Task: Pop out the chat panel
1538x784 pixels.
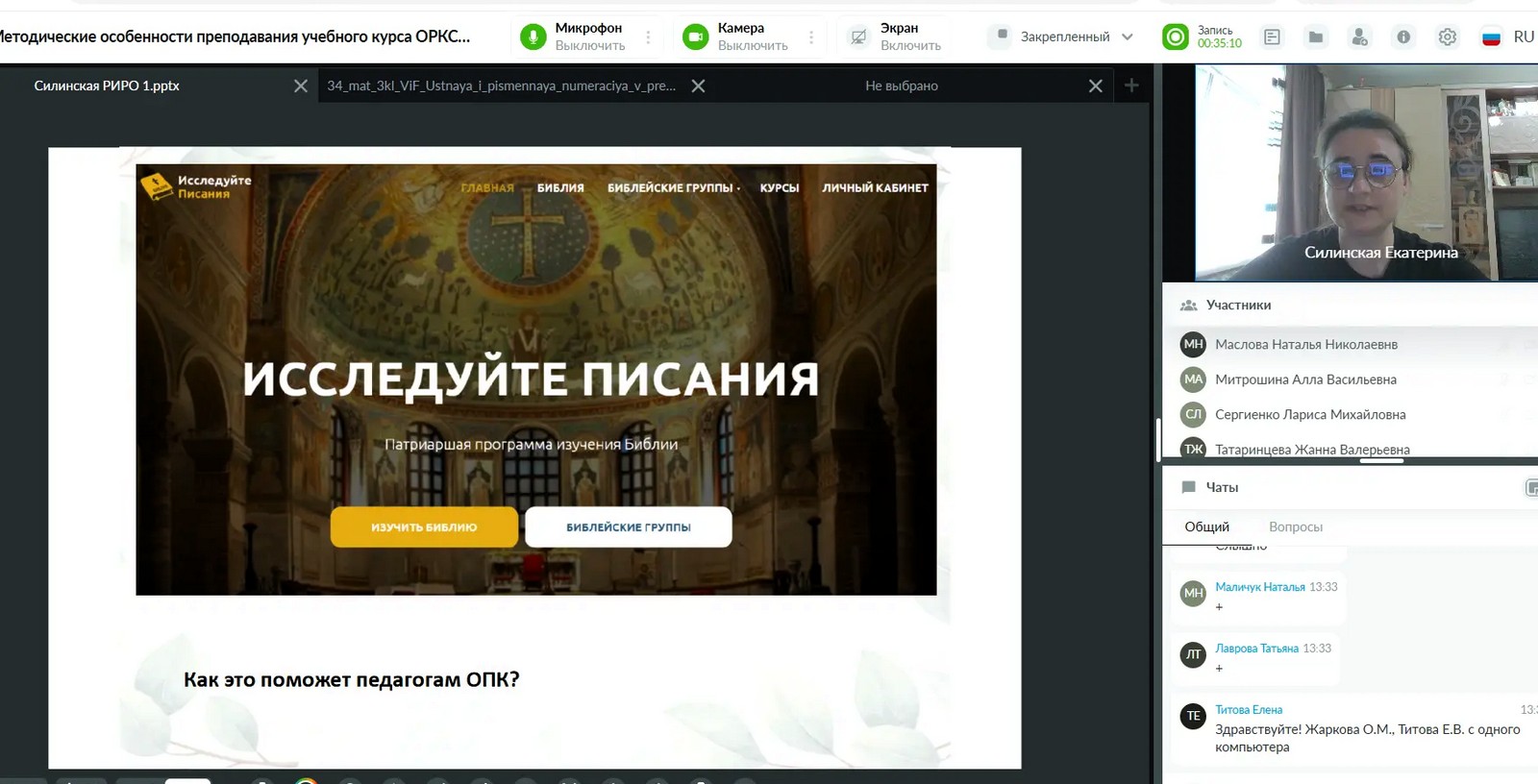Action: coord(1531,487)
